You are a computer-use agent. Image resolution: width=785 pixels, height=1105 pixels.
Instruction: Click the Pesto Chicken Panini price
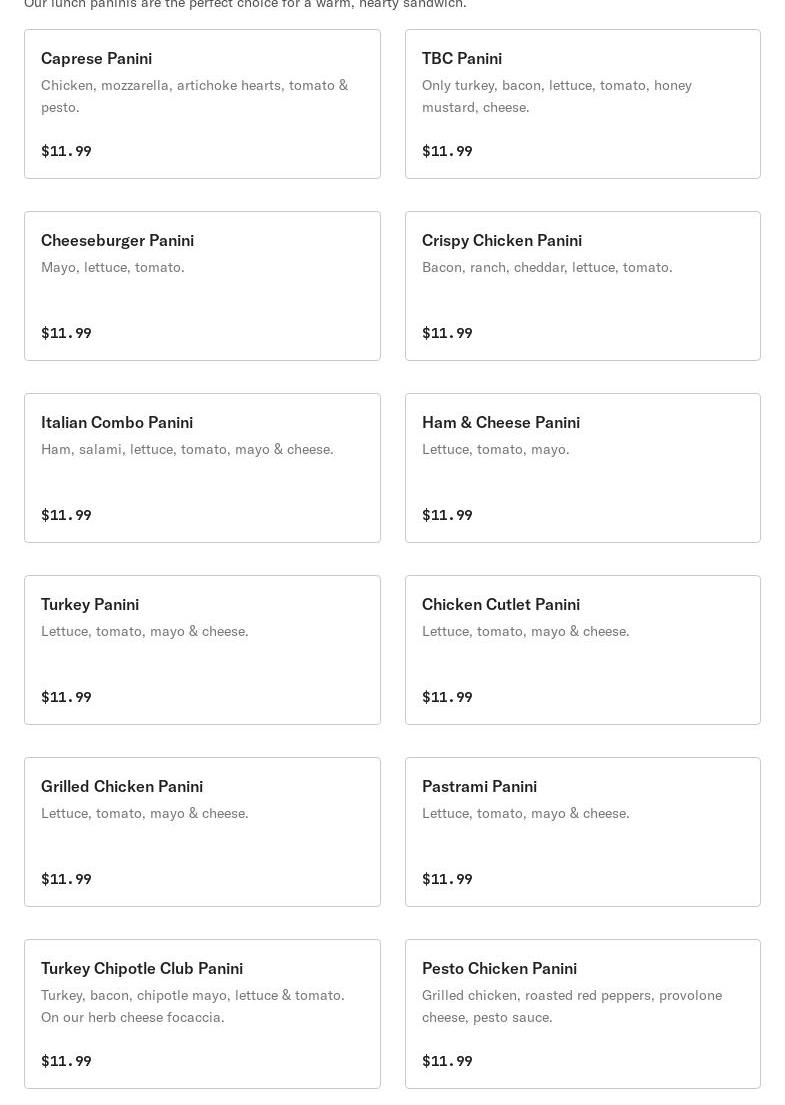(447, 1061)
